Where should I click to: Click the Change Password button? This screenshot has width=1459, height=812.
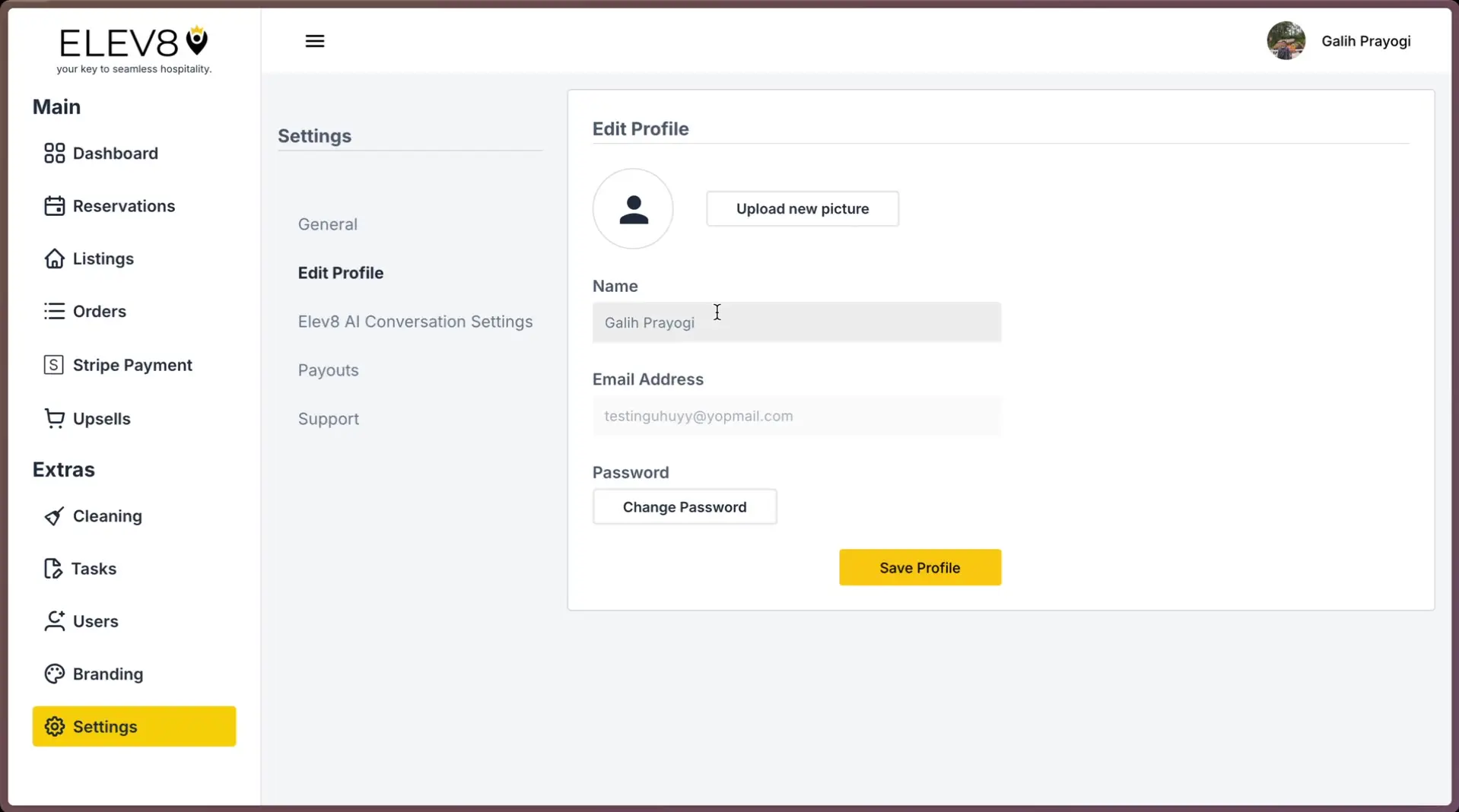coord(684,506)
